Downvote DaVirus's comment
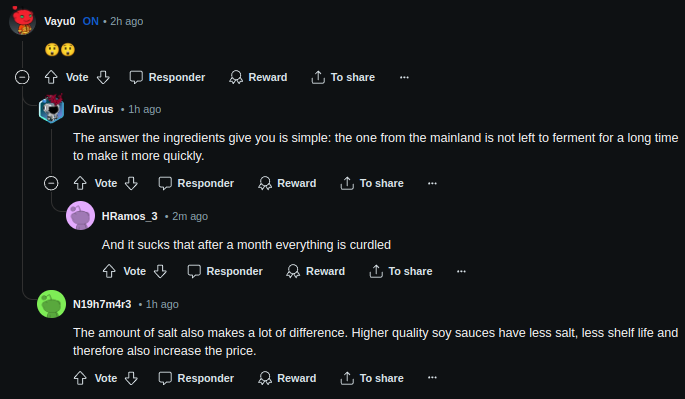 tap(131, 183)
